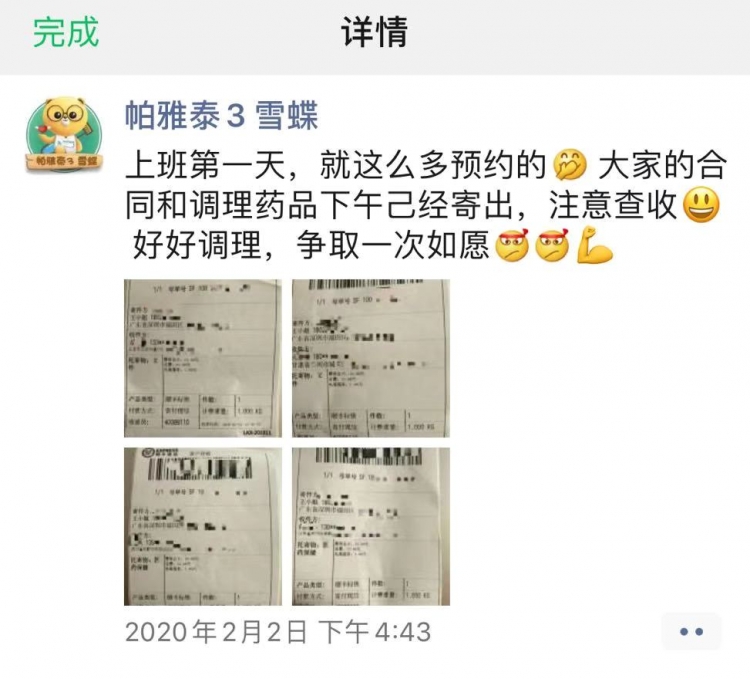Click the 详情 page title
Image resolution: width=750 pixels, height=679 pixels.
pyautogui.click(x=375, y=32)
